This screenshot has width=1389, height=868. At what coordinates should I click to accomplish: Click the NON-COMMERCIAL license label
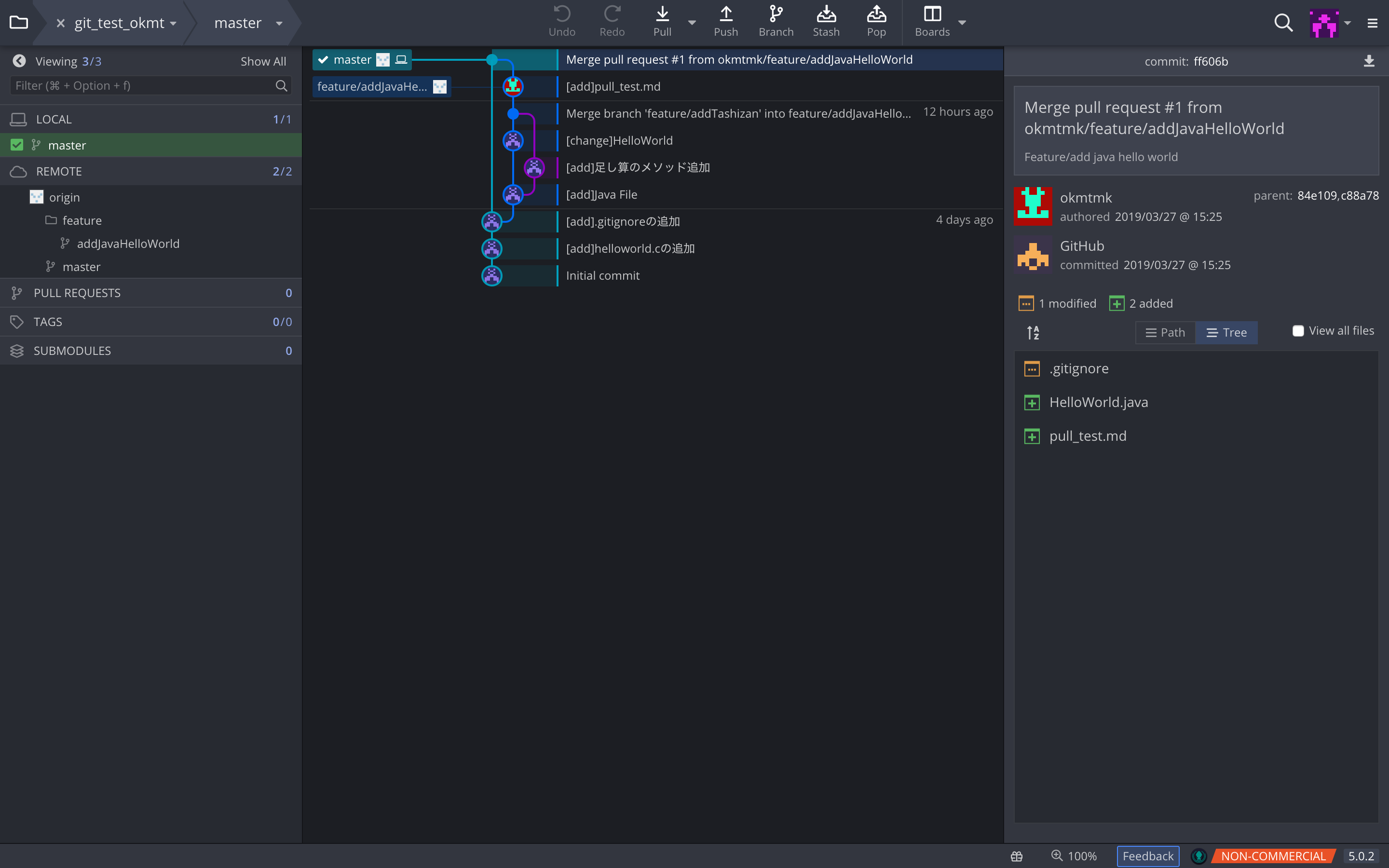pyautogui.click(x=1274, y=856)
